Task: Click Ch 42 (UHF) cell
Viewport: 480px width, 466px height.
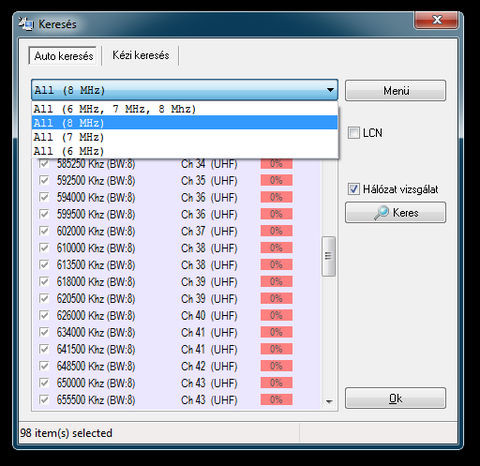Action: pyautogui.click(x=209, y=366)
